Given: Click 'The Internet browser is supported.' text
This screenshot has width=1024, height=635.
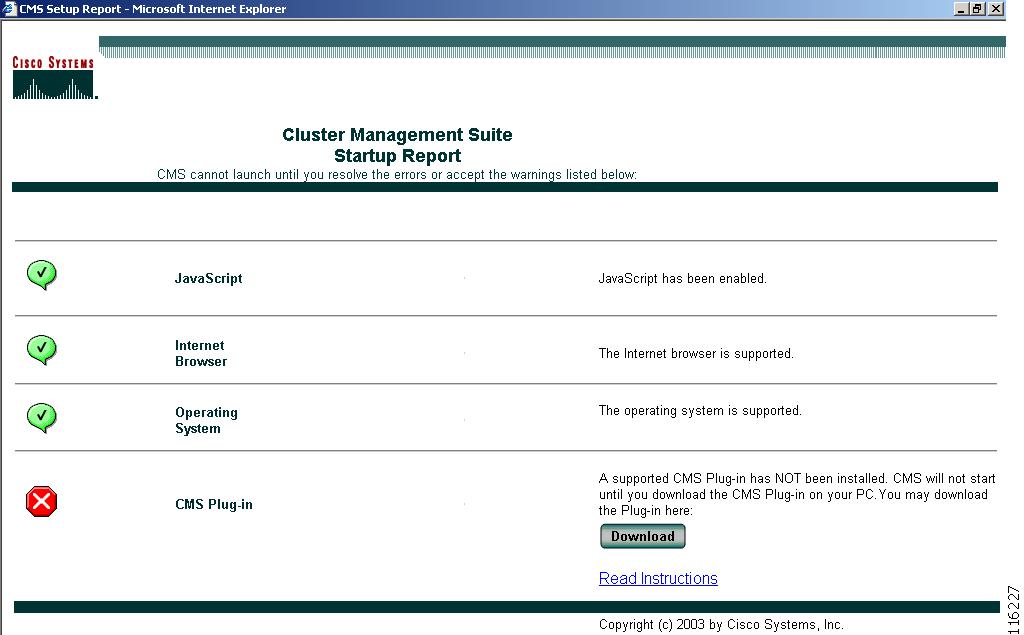Looking at the screenshot, I should 696,353.
